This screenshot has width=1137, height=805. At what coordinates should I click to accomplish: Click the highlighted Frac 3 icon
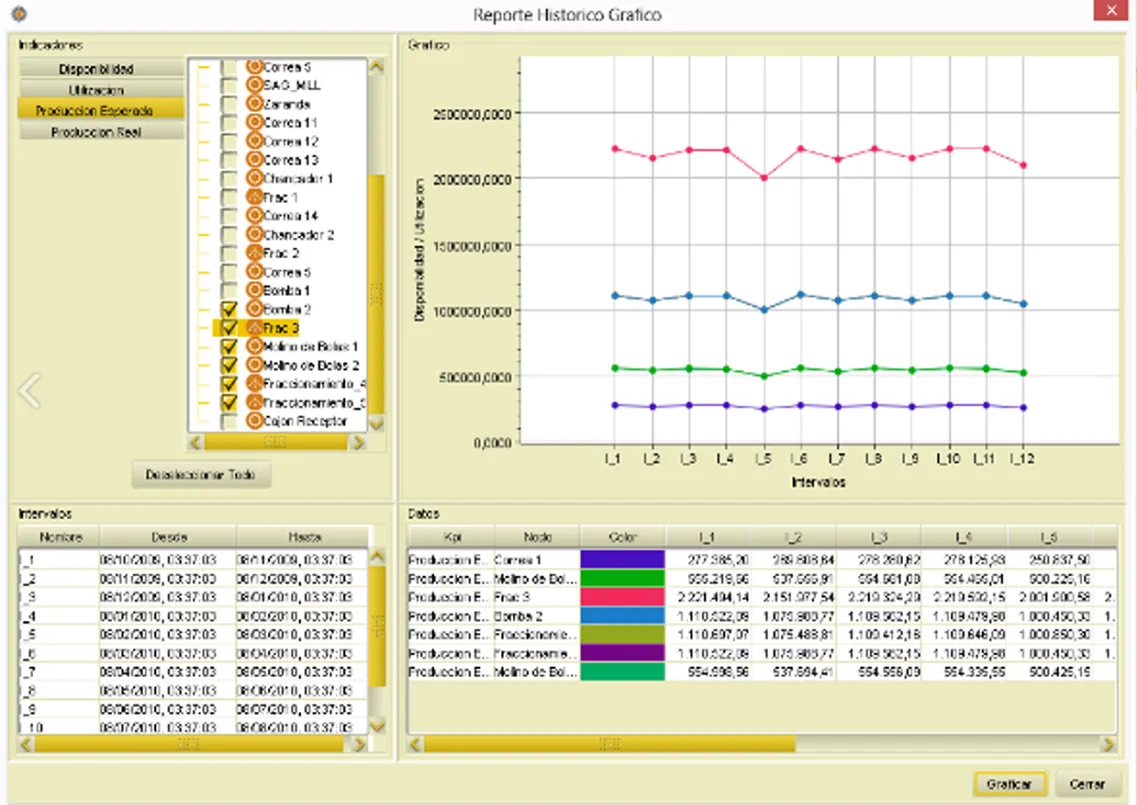coord(254,328)
